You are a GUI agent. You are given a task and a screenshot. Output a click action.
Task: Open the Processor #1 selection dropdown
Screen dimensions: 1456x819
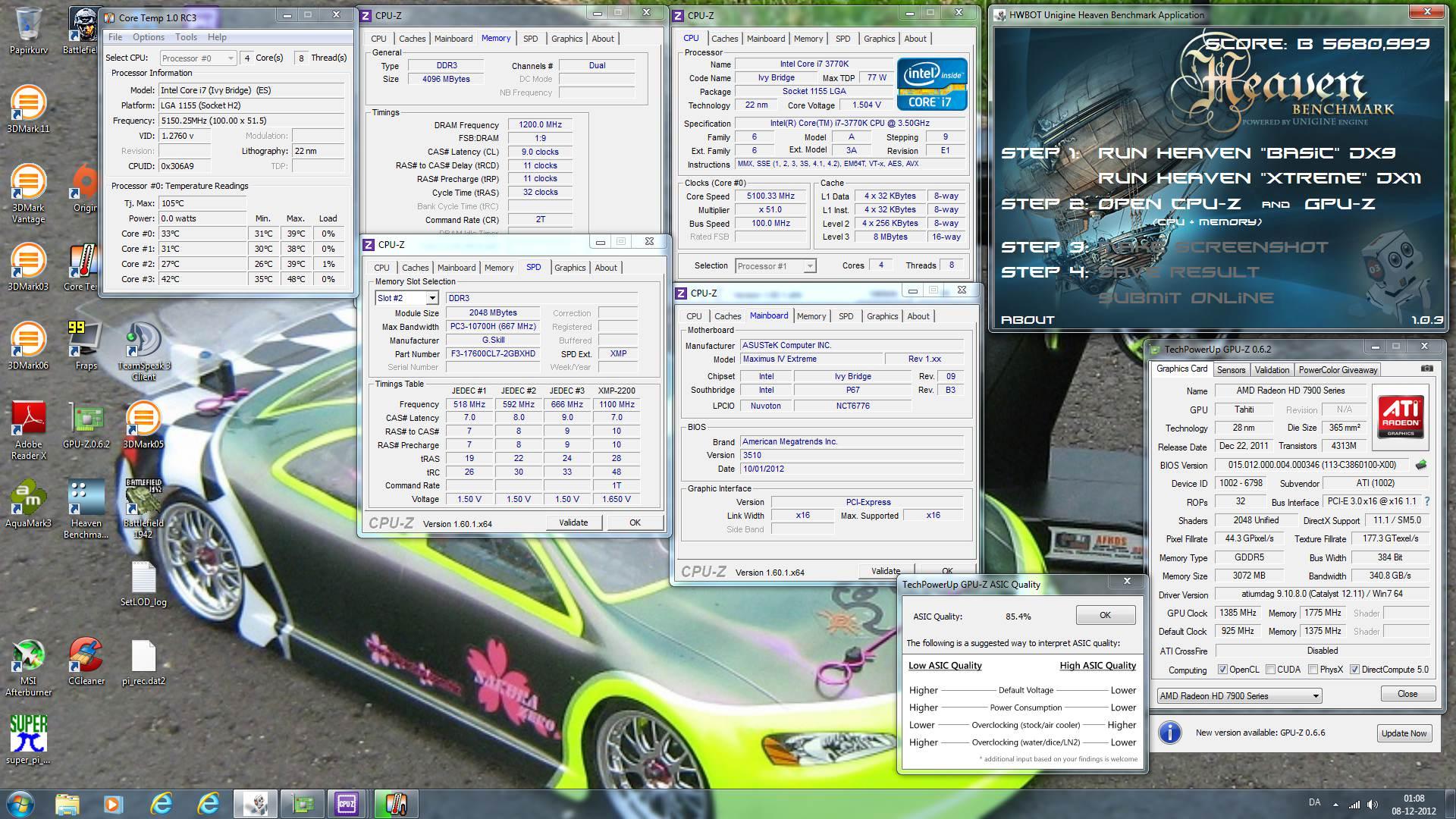coord(775,266)
